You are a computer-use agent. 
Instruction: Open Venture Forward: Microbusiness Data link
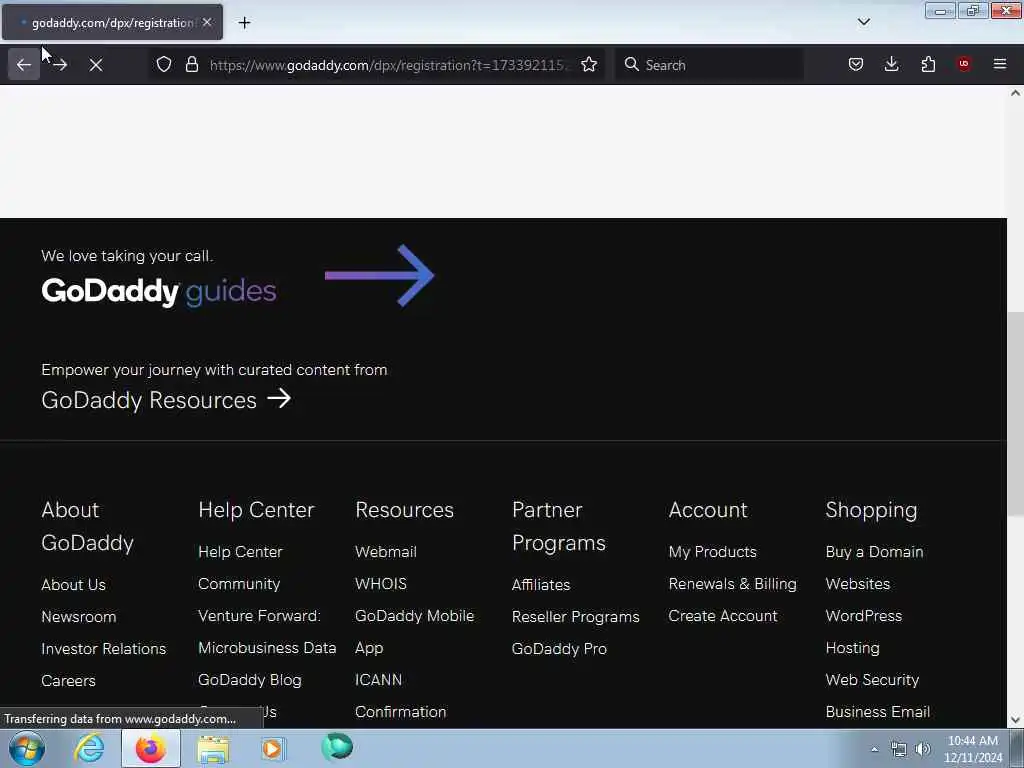coord(267,632)
